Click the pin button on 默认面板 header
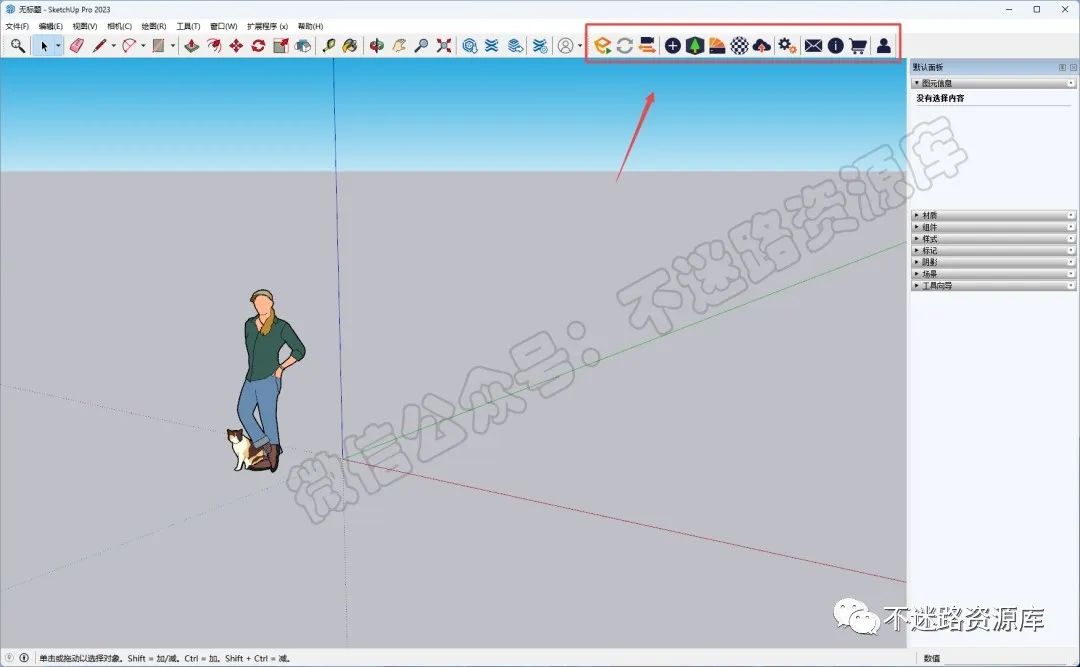Screen dimensions: 1080x667 (x=1062, y=67)
